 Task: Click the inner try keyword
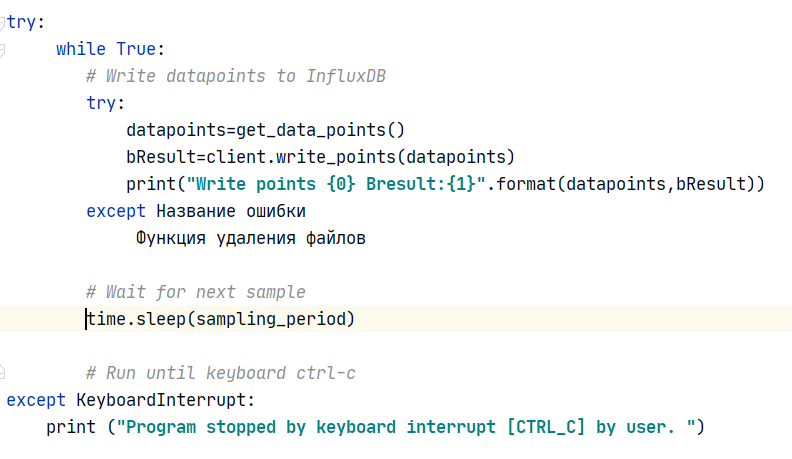click(x=106, y=103)
